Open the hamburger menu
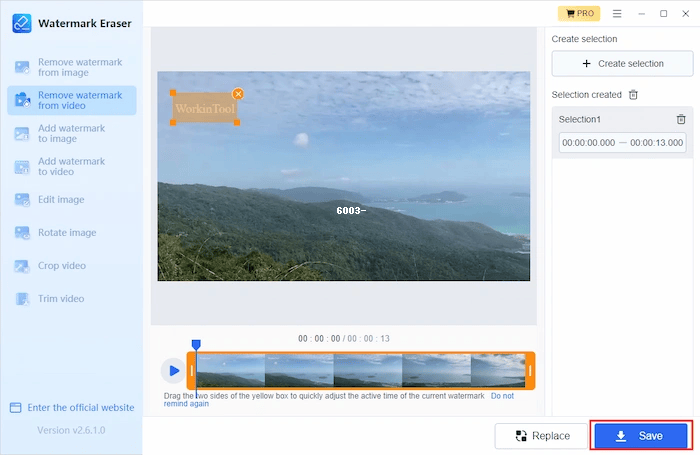 617,14
